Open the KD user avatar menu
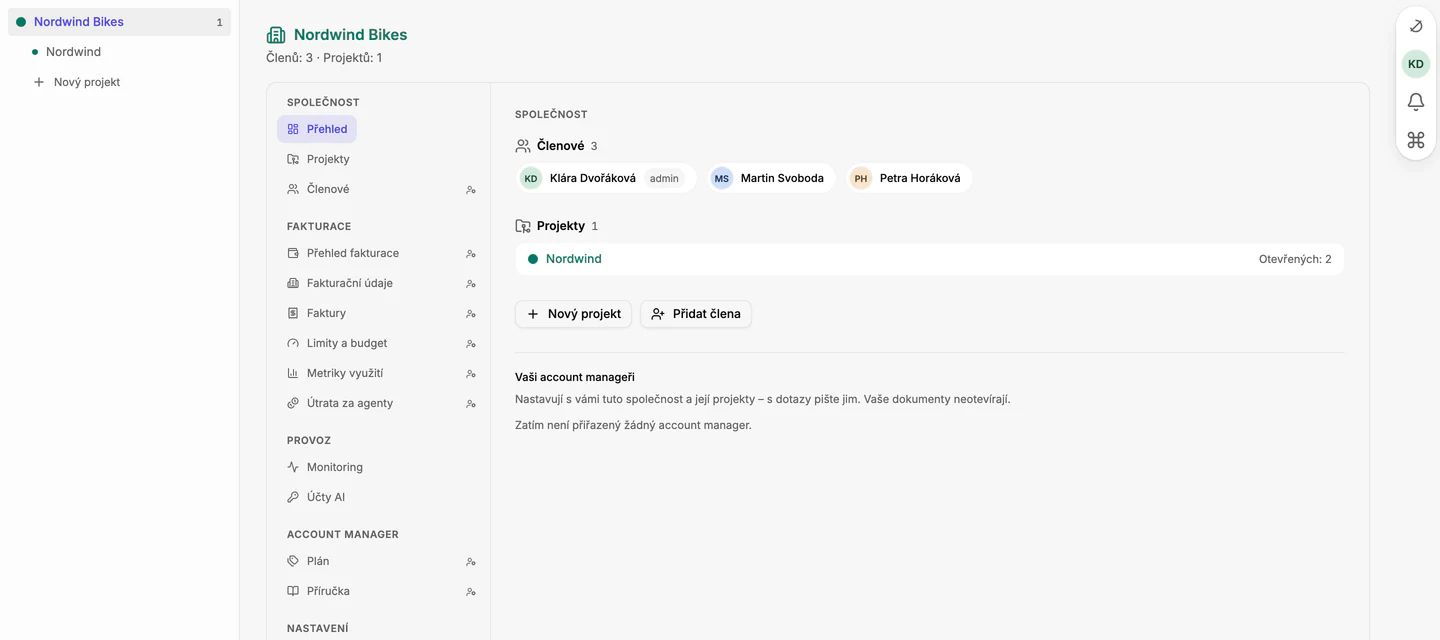Screen dimensions: 1440x640 [x=1416, y=64]
